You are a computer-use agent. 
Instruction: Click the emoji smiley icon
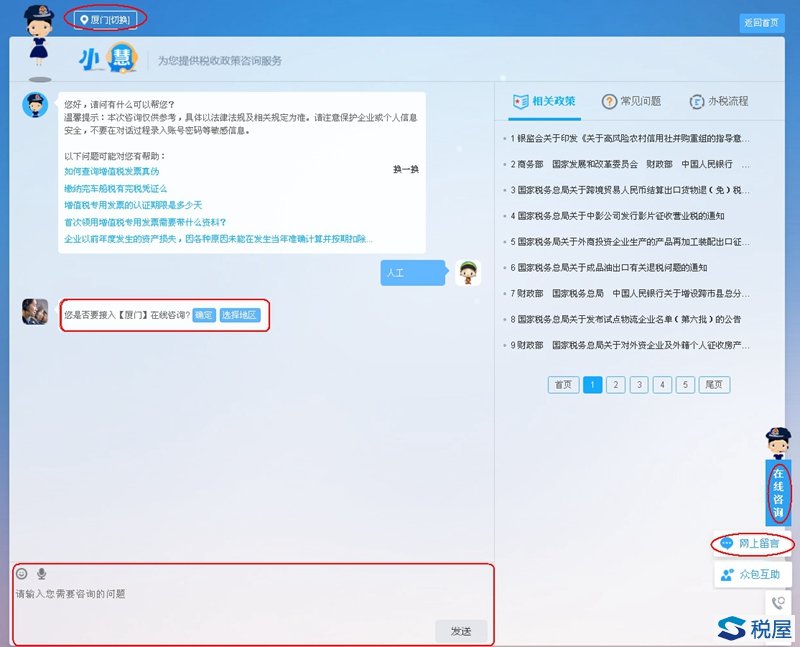tap(22, 573)
